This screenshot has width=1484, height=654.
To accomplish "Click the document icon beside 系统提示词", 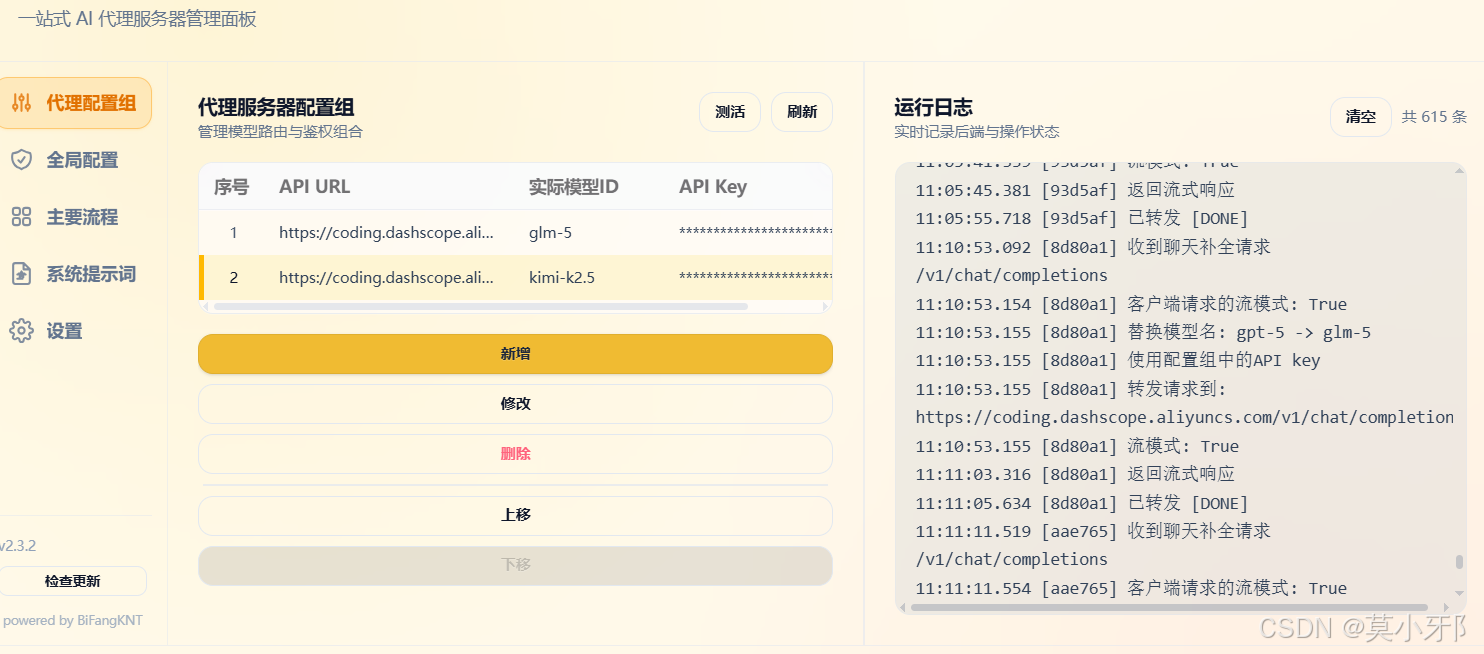I will pyautogui.click(x=21, y=274).
